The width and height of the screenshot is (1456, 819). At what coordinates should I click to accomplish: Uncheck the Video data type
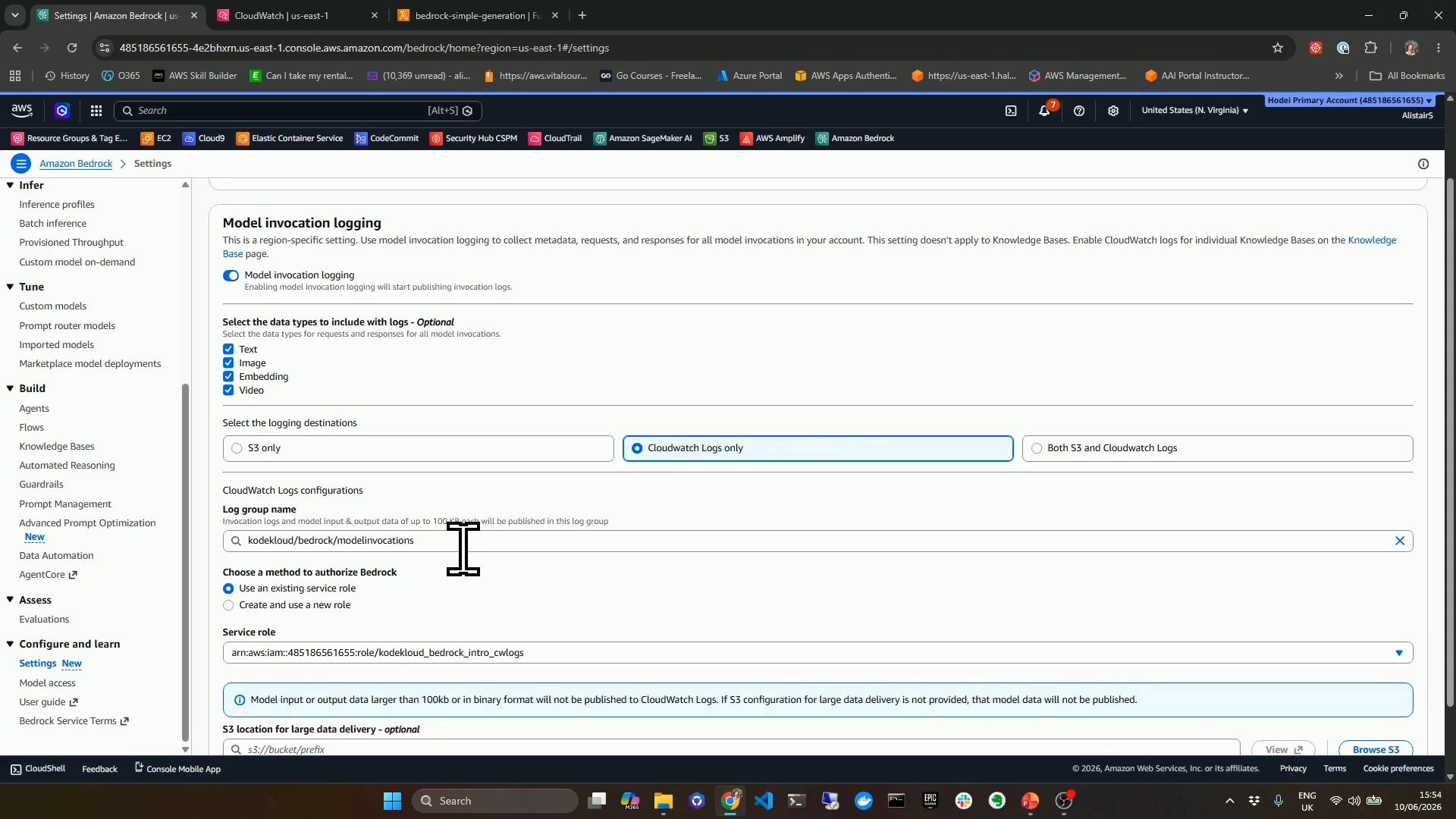pos(228,391)
